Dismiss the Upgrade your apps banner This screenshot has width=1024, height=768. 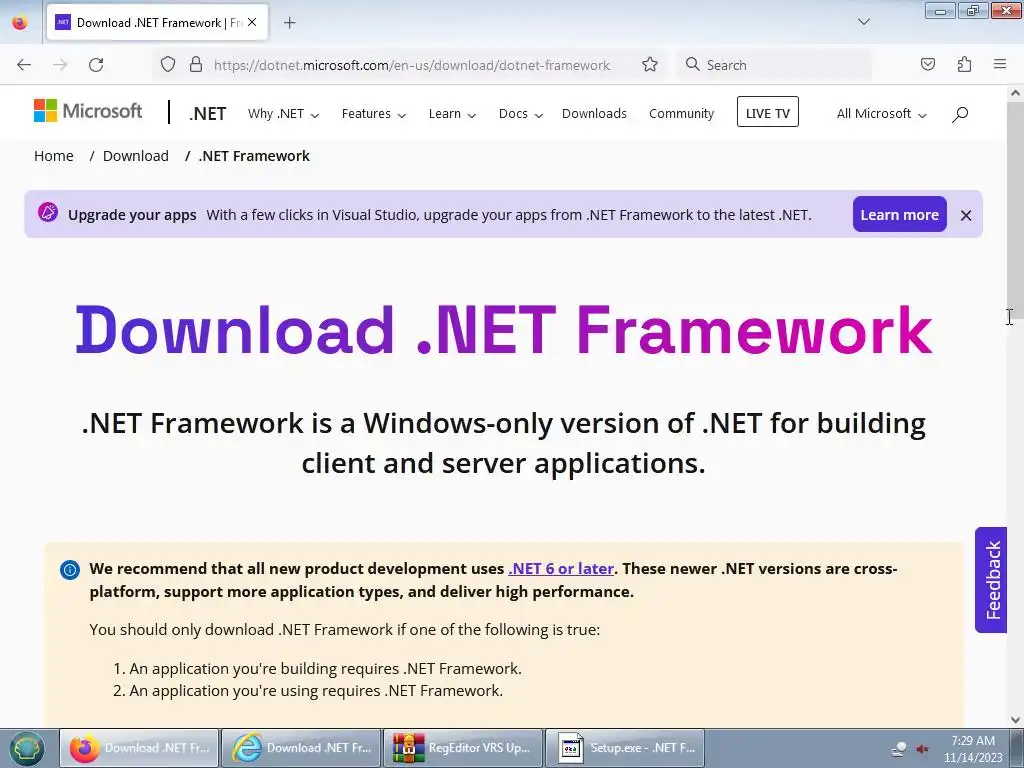tap(966, 215)
